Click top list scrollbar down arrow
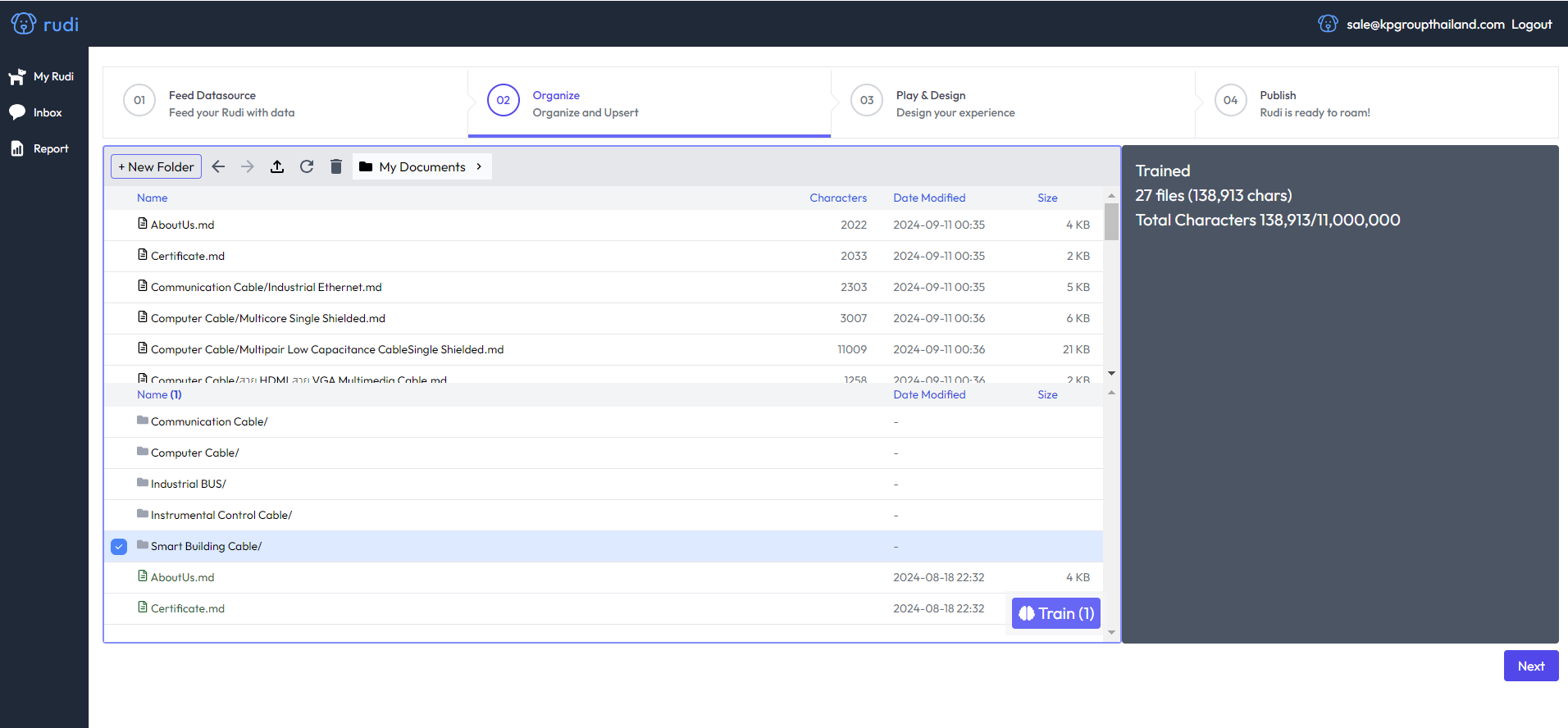 point(1111,374)
